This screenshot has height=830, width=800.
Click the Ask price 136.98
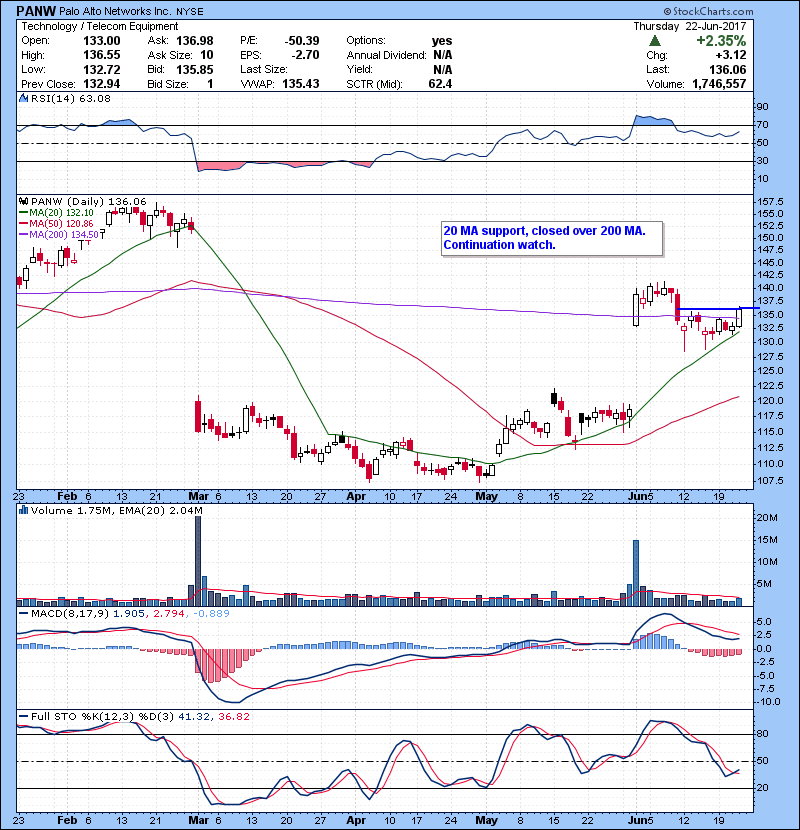(x=195, y=41)
